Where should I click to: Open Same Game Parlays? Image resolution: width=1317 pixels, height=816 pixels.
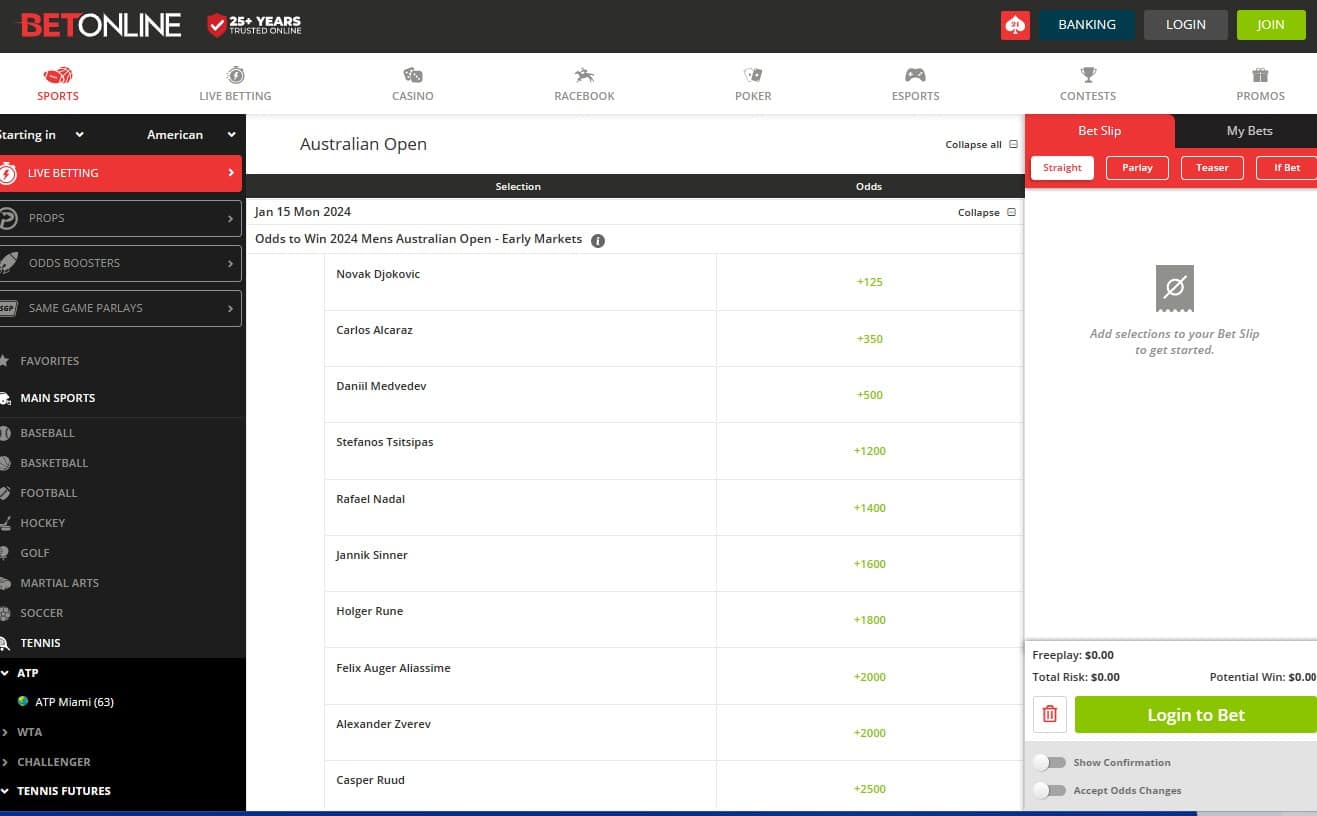point(121,308)
